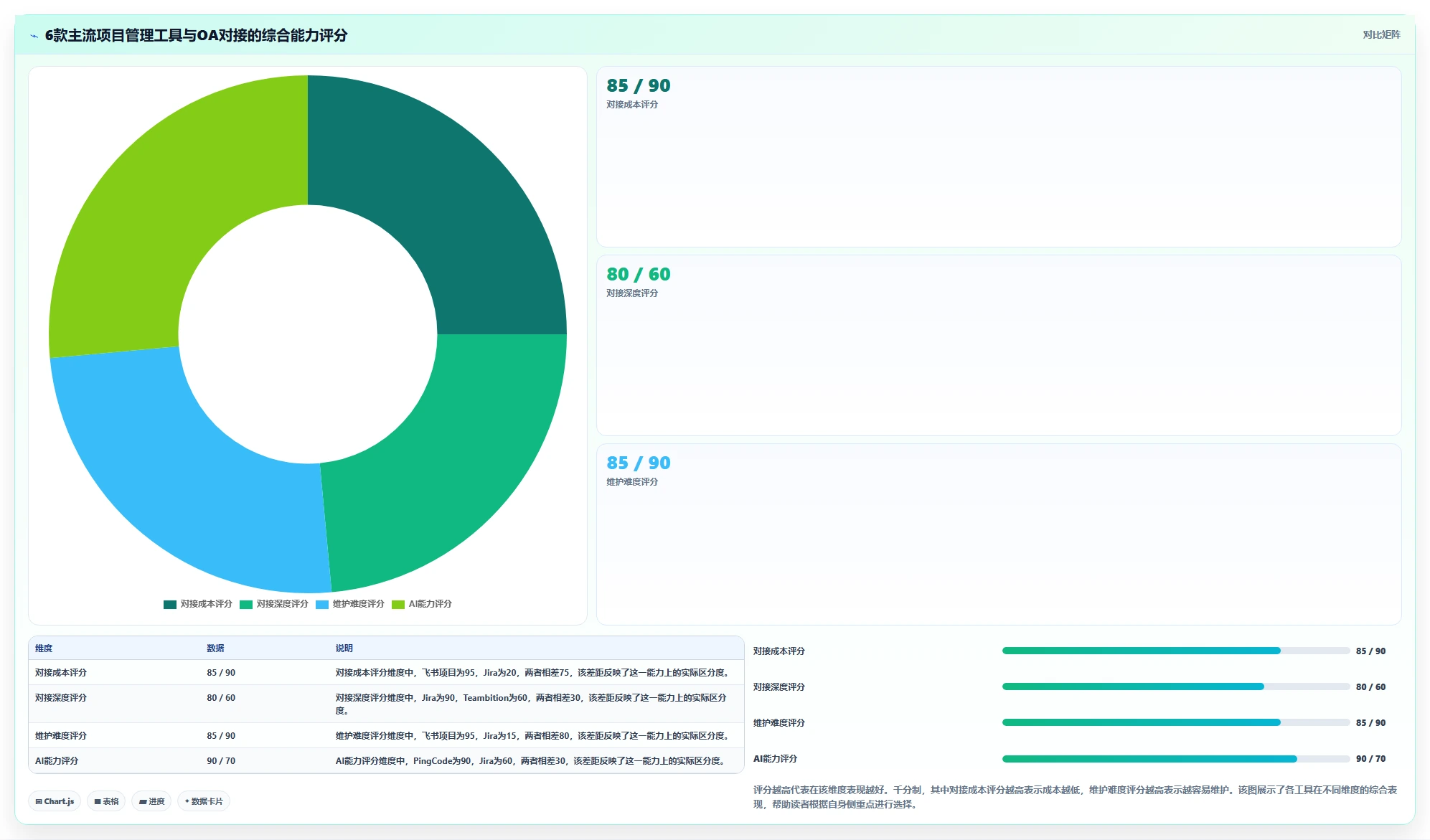Click the 对接深度评分 caption in the second card
Screen dimensions: 1430x840
coord(632,293)
